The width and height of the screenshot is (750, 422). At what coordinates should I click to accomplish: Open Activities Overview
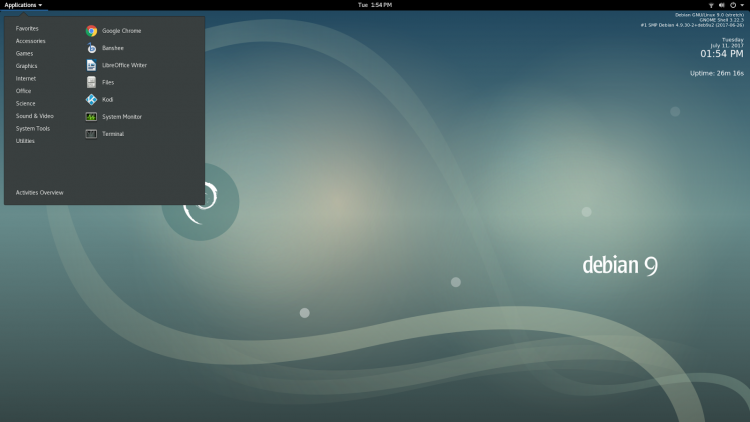point(40,192)
